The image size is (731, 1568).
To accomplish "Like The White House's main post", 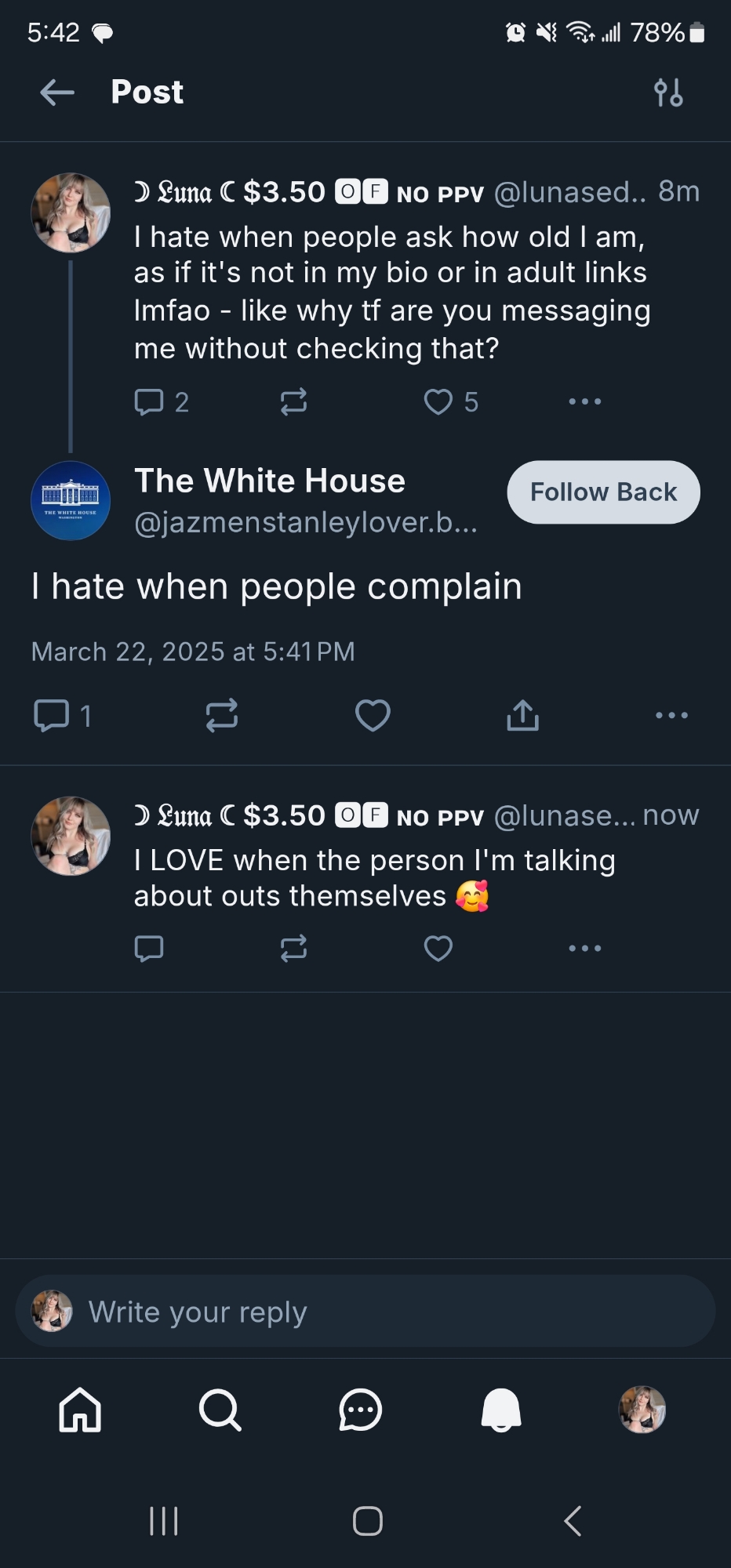I will click(373, 715).
